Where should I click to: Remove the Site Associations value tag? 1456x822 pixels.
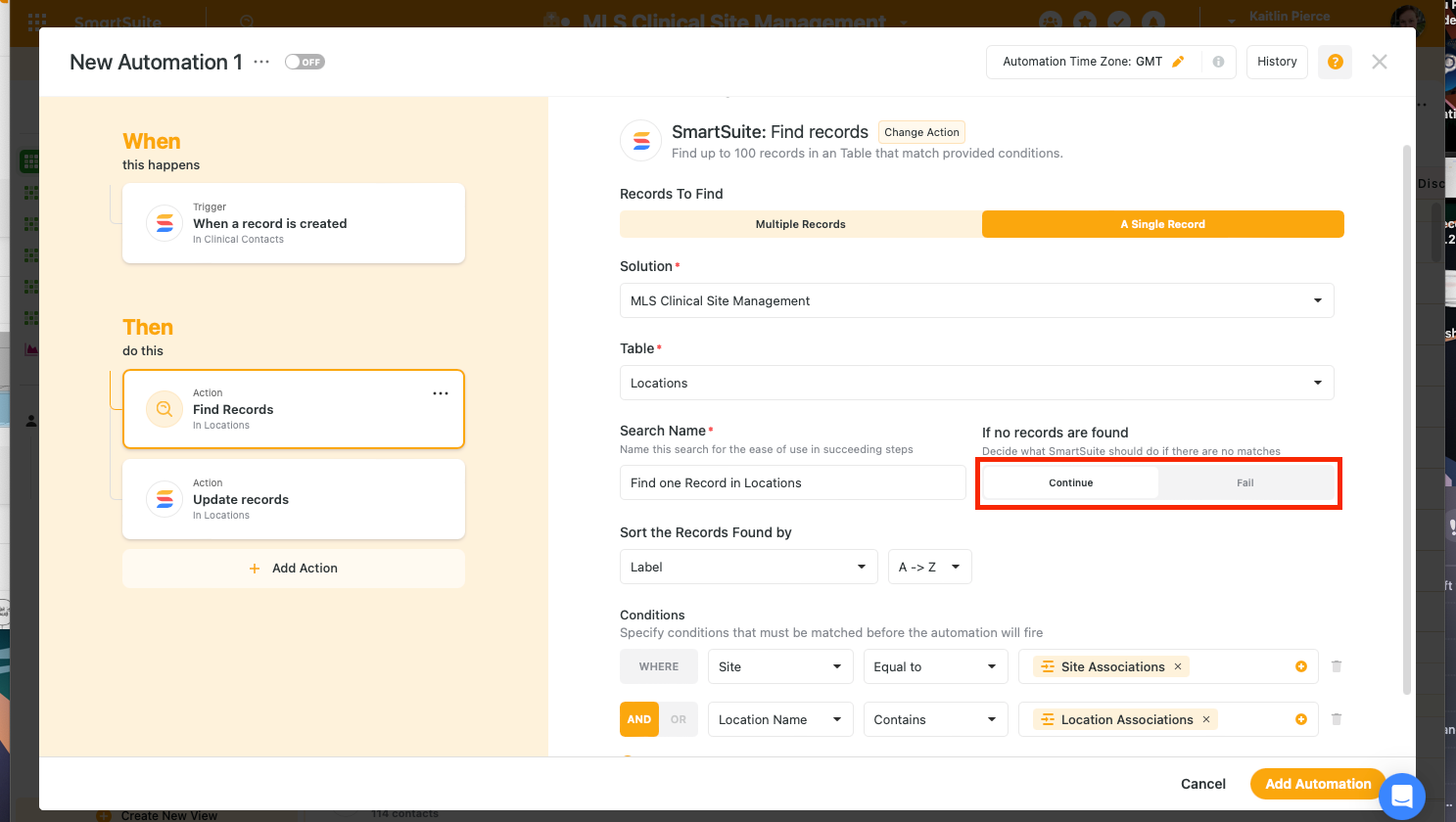pyautogui.click(x=1178, y=666)
